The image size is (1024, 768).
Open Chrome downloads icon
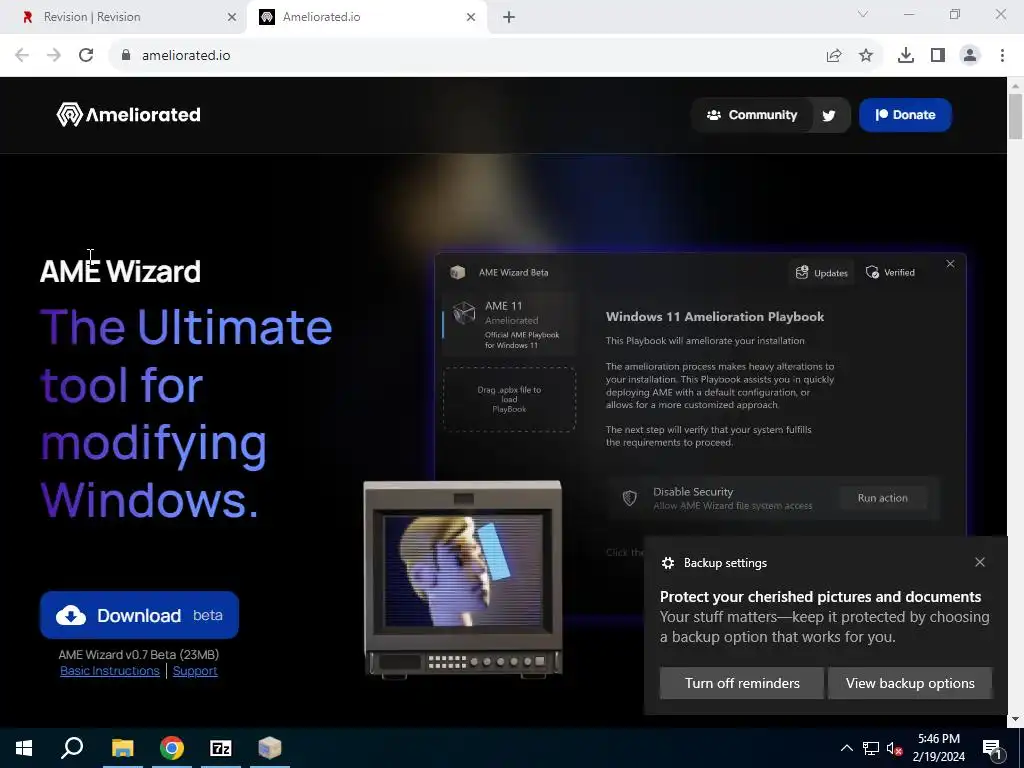(x=905, y=56)
